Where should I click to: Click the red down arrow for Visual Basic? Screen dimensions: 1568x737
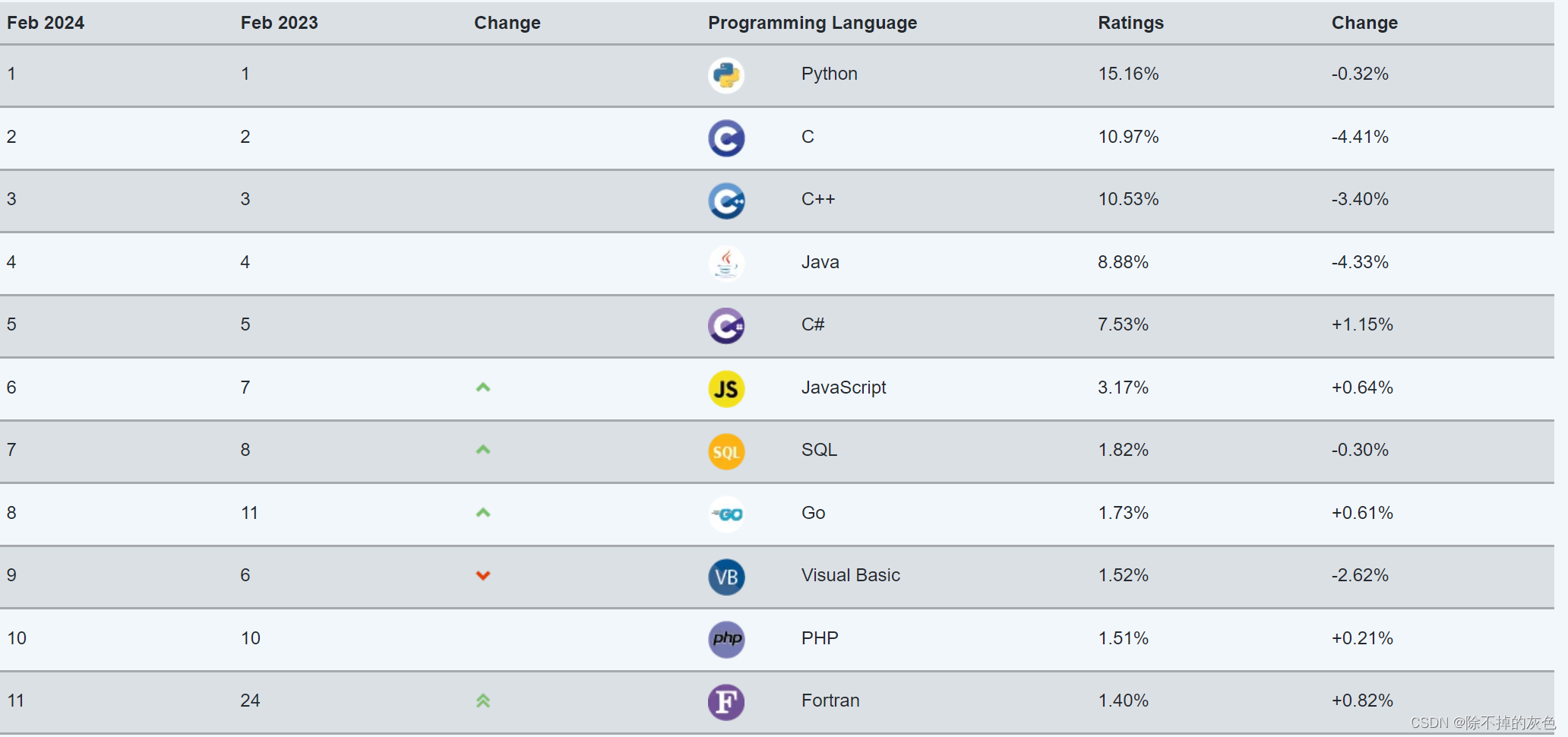click(x=483, y=575)
